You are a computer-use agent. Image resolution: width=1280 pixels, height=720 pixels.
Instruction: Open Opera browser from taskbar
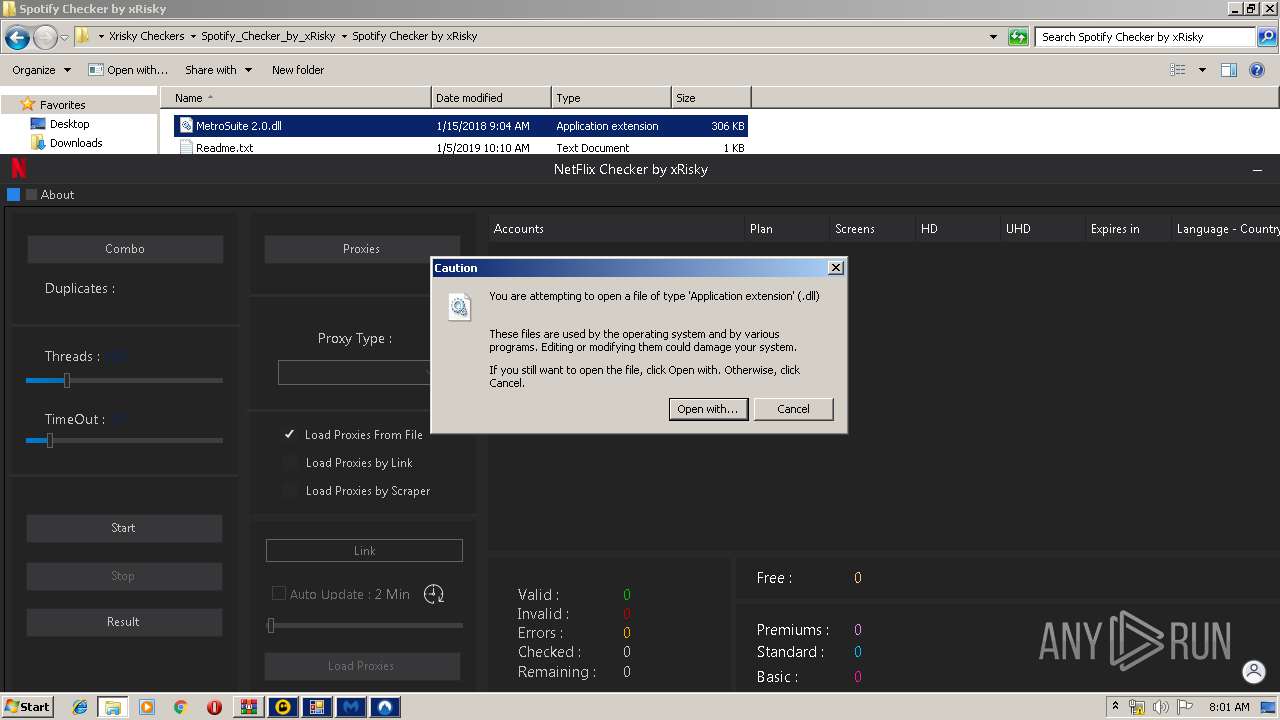click(214, 707)
